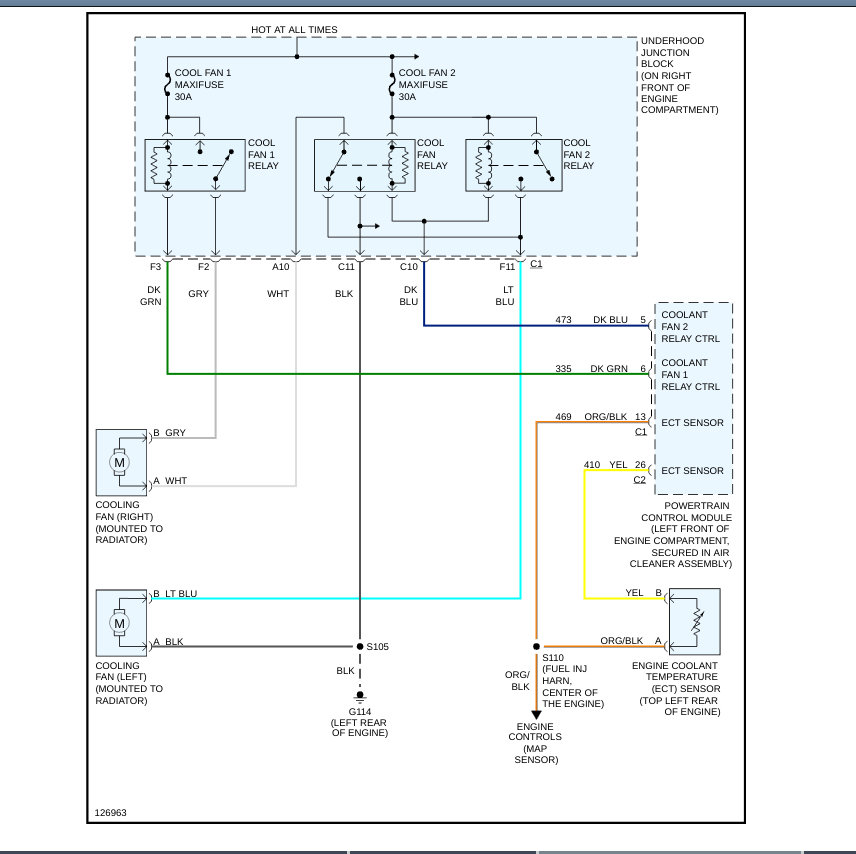
Task: Click the DK GRN label under F3
Action: [x=151, y=295]
